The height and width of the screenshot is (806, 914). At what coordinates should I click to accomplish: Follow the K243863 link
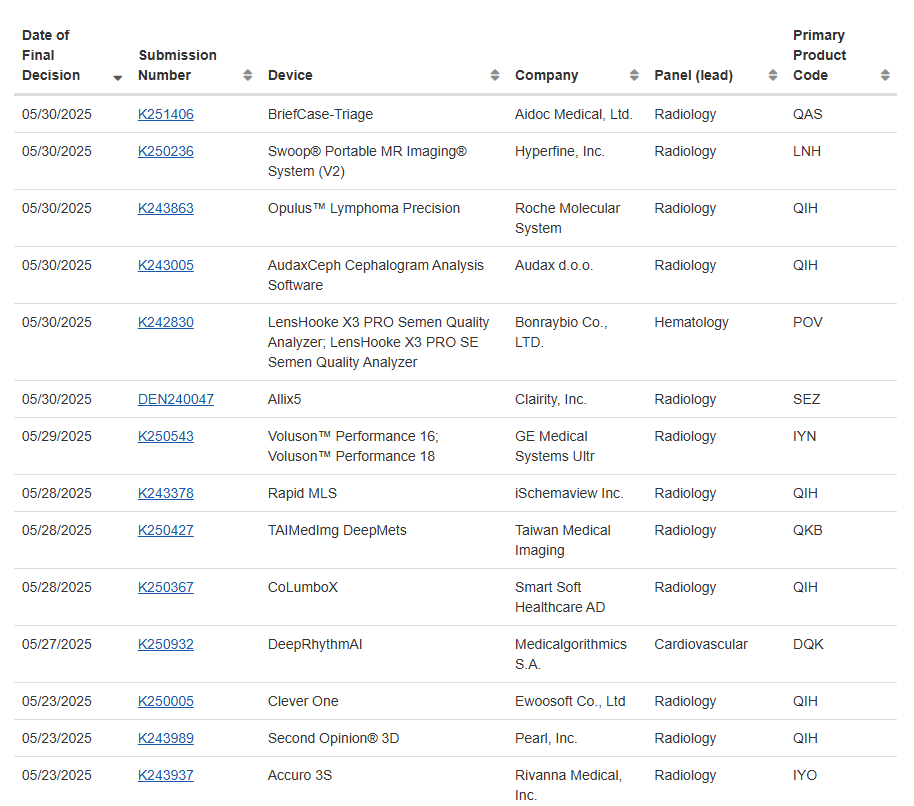tap(166, 208)
